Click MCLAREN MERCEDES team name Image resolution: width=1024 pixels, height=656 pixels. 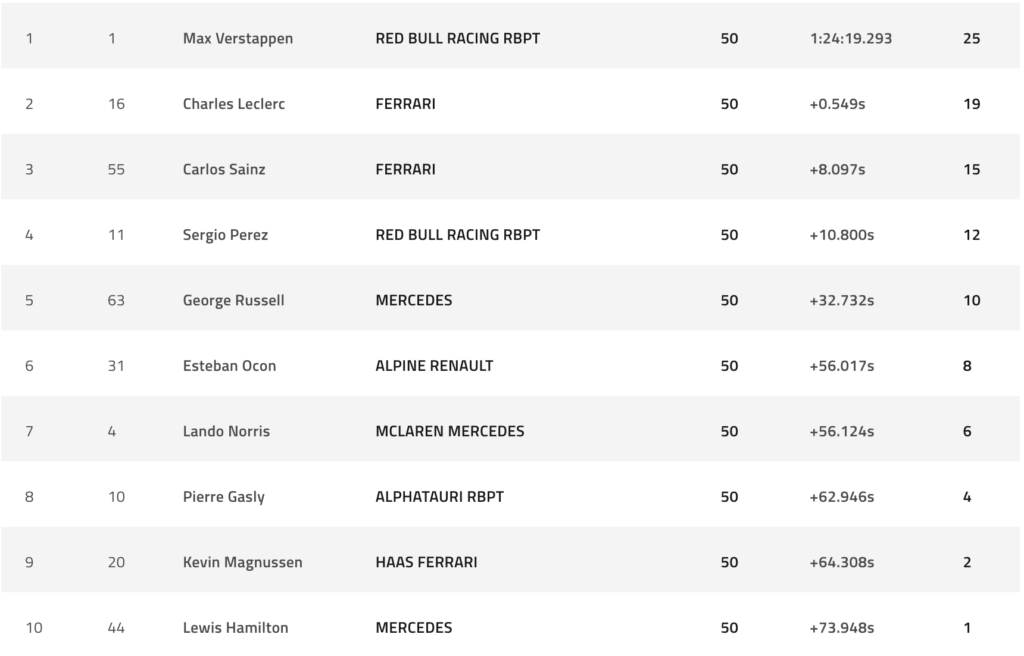[x=449, y=432]
